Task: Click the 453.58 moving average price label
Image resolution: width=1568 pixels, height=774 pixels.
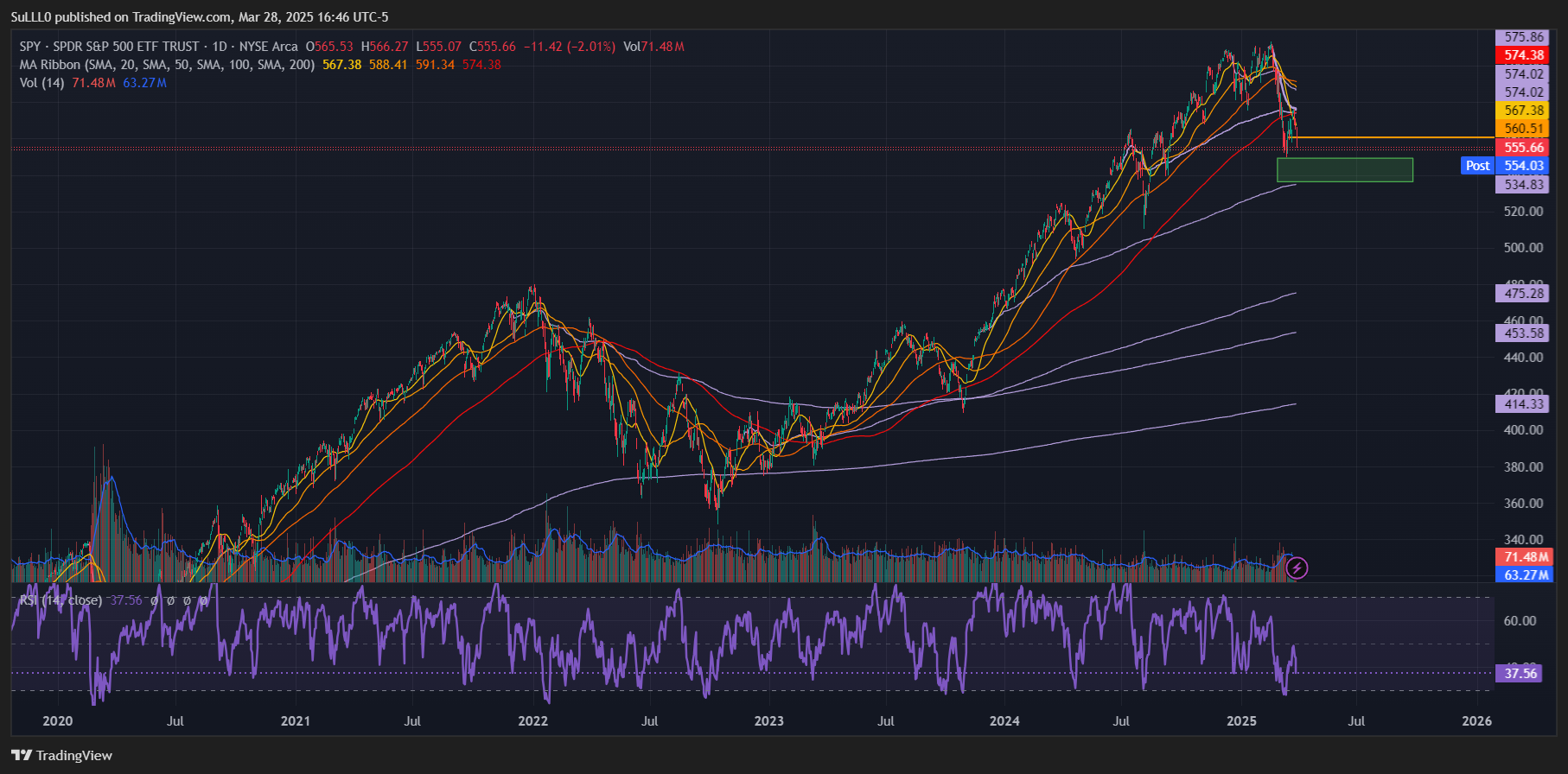Action: 1524,333
